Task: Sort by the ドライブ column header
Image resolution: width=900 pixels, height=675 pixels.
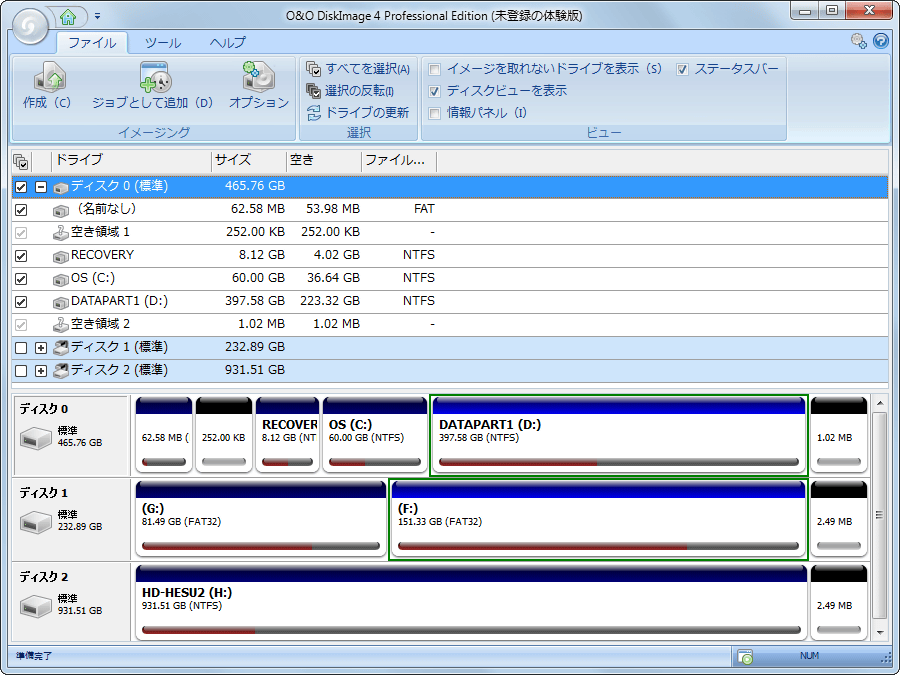Action: coord(132,161)
